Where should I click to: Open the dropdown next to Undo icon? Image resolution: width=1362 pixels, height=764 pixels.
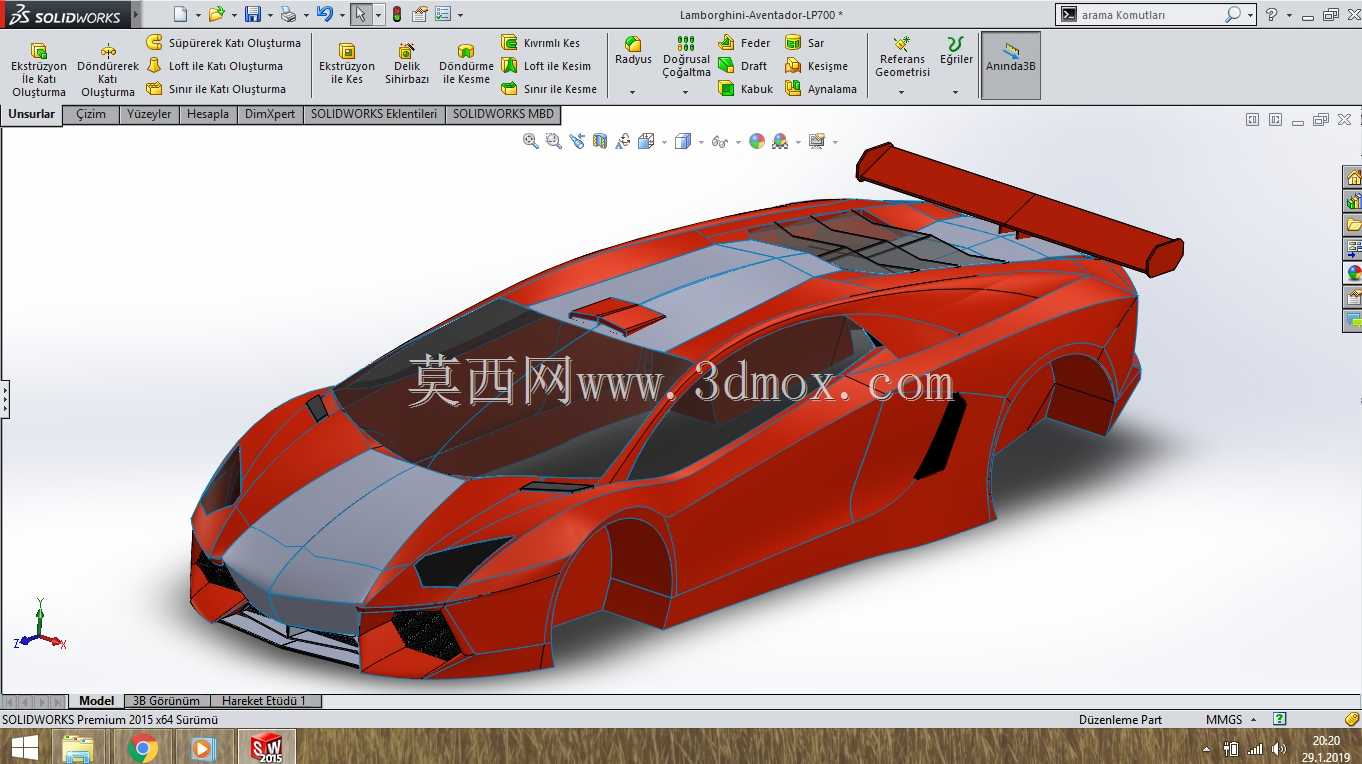point(341,15)
